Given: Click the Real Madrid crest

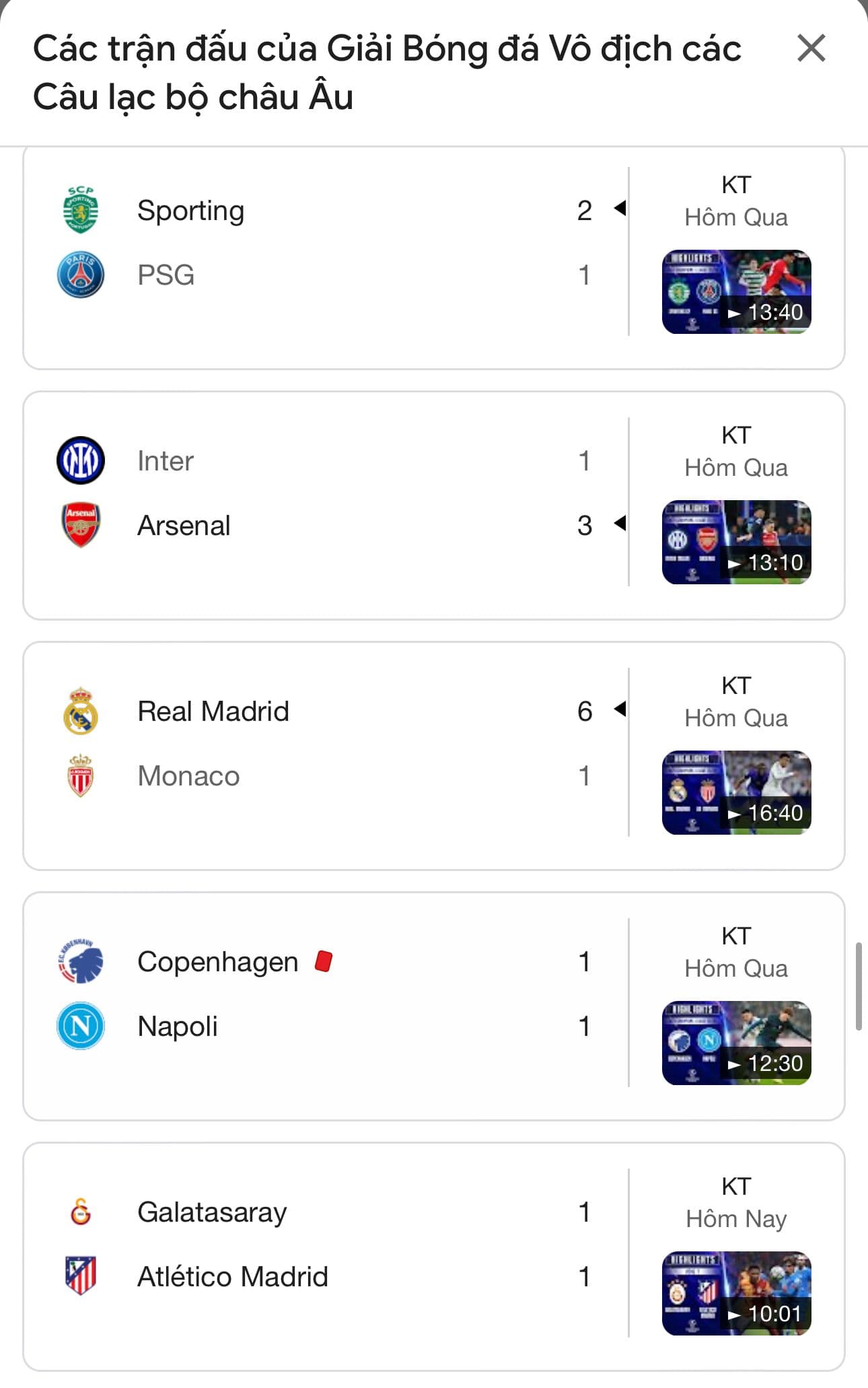Looking at the screenshot, I should tap(81, 711).
